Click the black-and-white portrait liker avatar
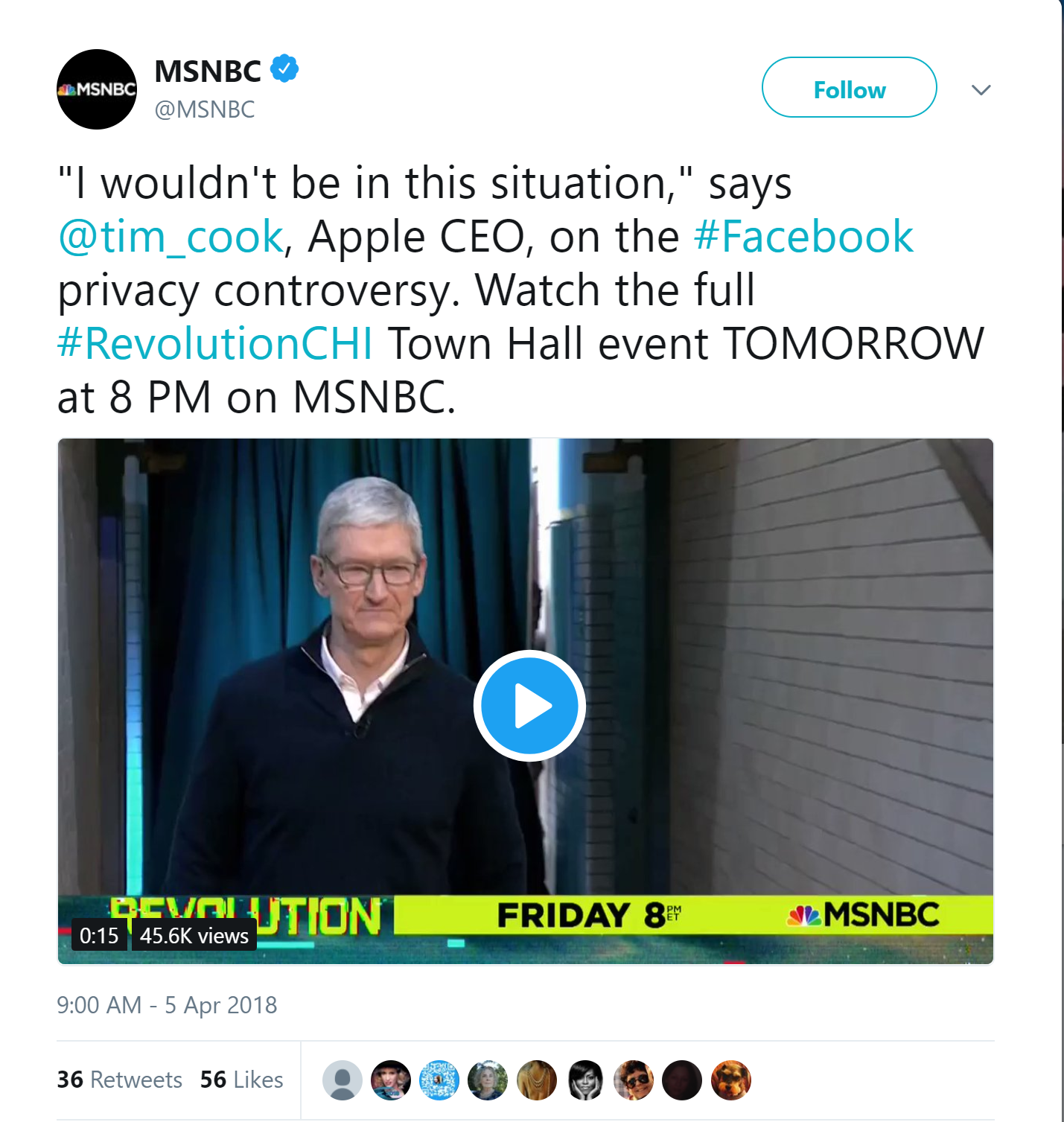The image size is (1064, 1122). click(585, 1080)
